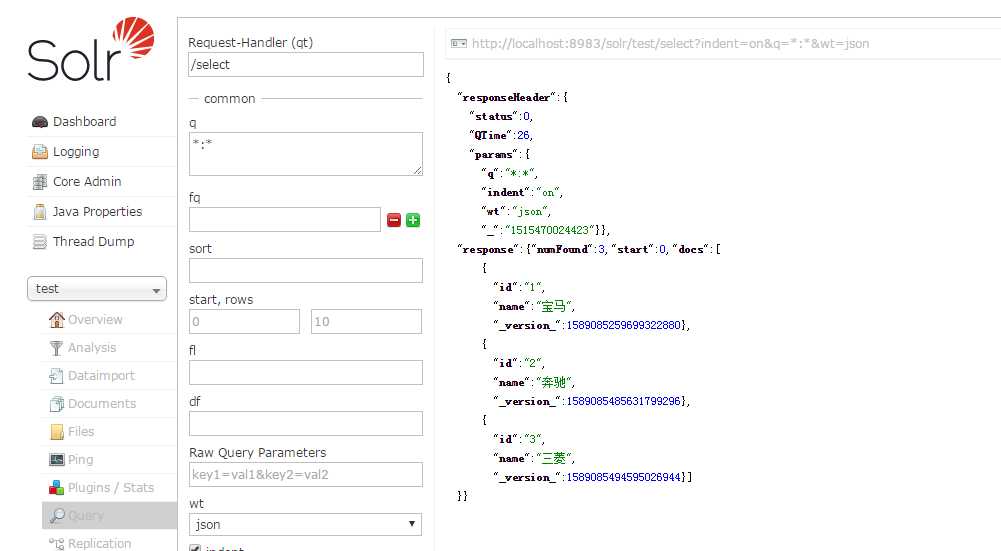Viewport: 1001px width, 551px height.
Task: Click the fq input field
Action: 285,220
